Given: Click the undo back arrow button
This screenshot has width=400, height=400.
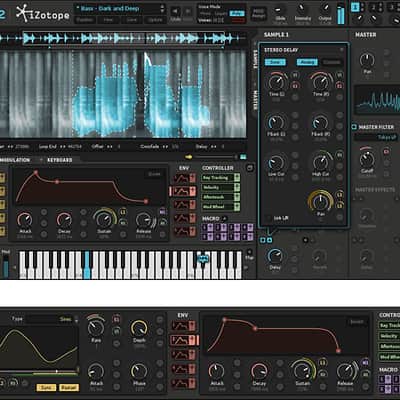Looking at the screenshot, I should coord(176,12).
